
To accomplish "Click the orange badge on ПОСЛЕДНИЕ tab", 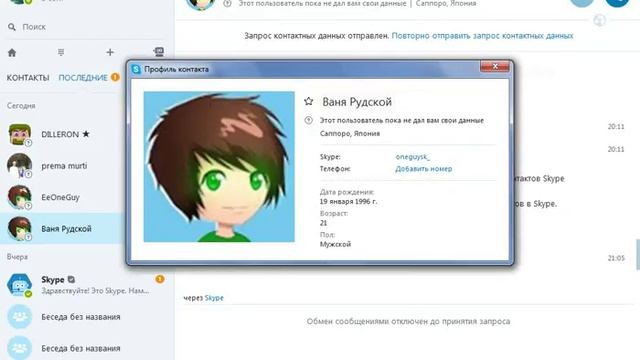I will pyautogui.click(x=115, y=77).
